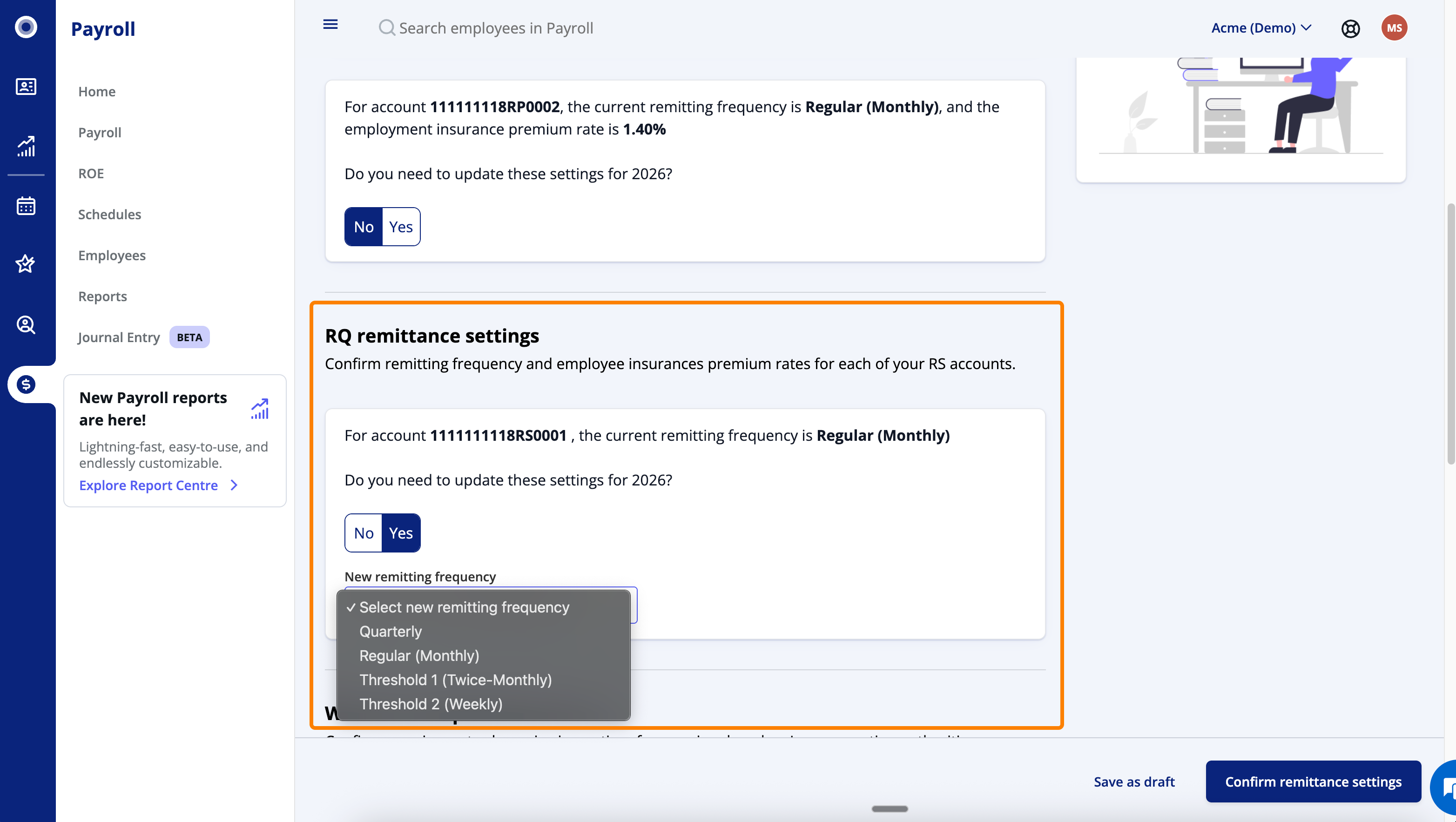Click the star sidebar icon
This screenshot has height=822, width=1456.
[x=26, y=263]
